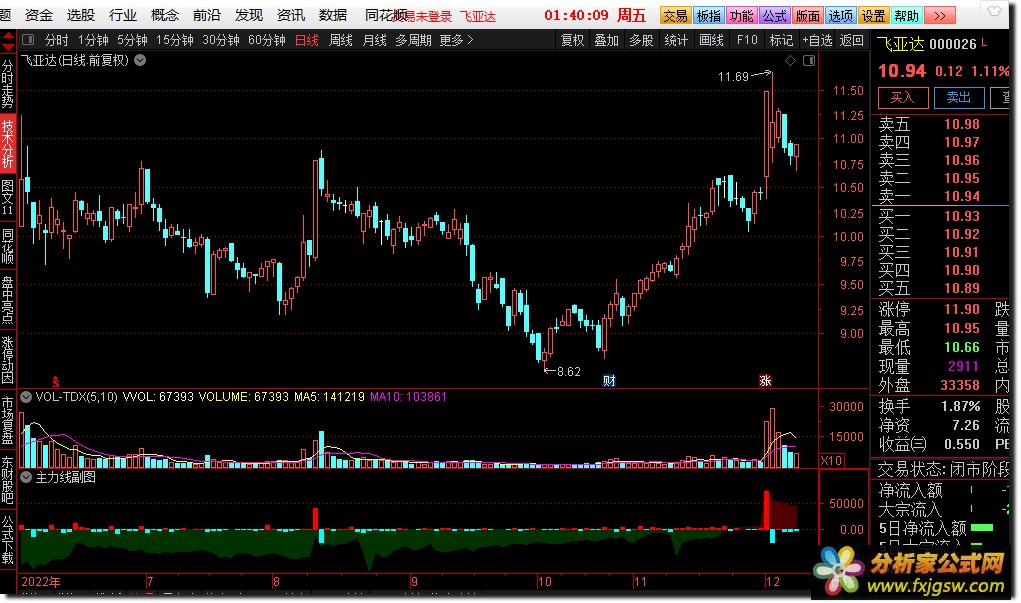Click the 画线 drawing tool
This screenshot has height=603, width=1021.
pyautogui.click(x=711, y=40)
